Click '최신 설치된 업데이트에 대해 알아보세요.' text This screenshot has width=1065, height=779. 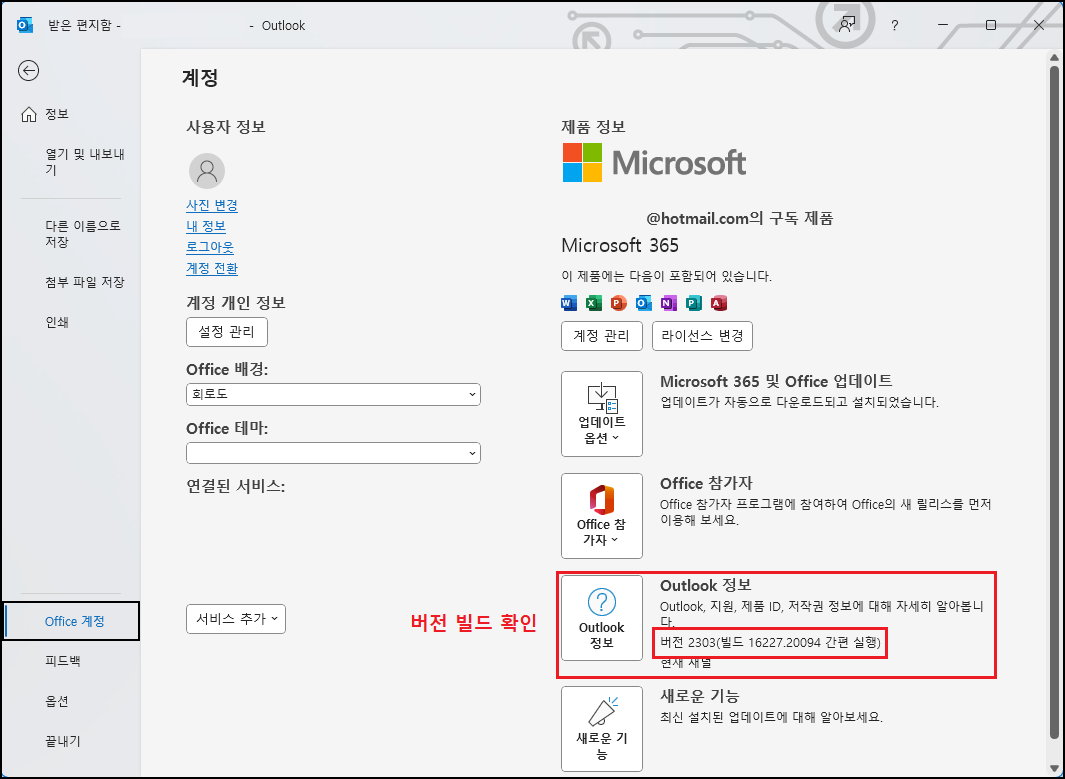[x=772, y=717]
